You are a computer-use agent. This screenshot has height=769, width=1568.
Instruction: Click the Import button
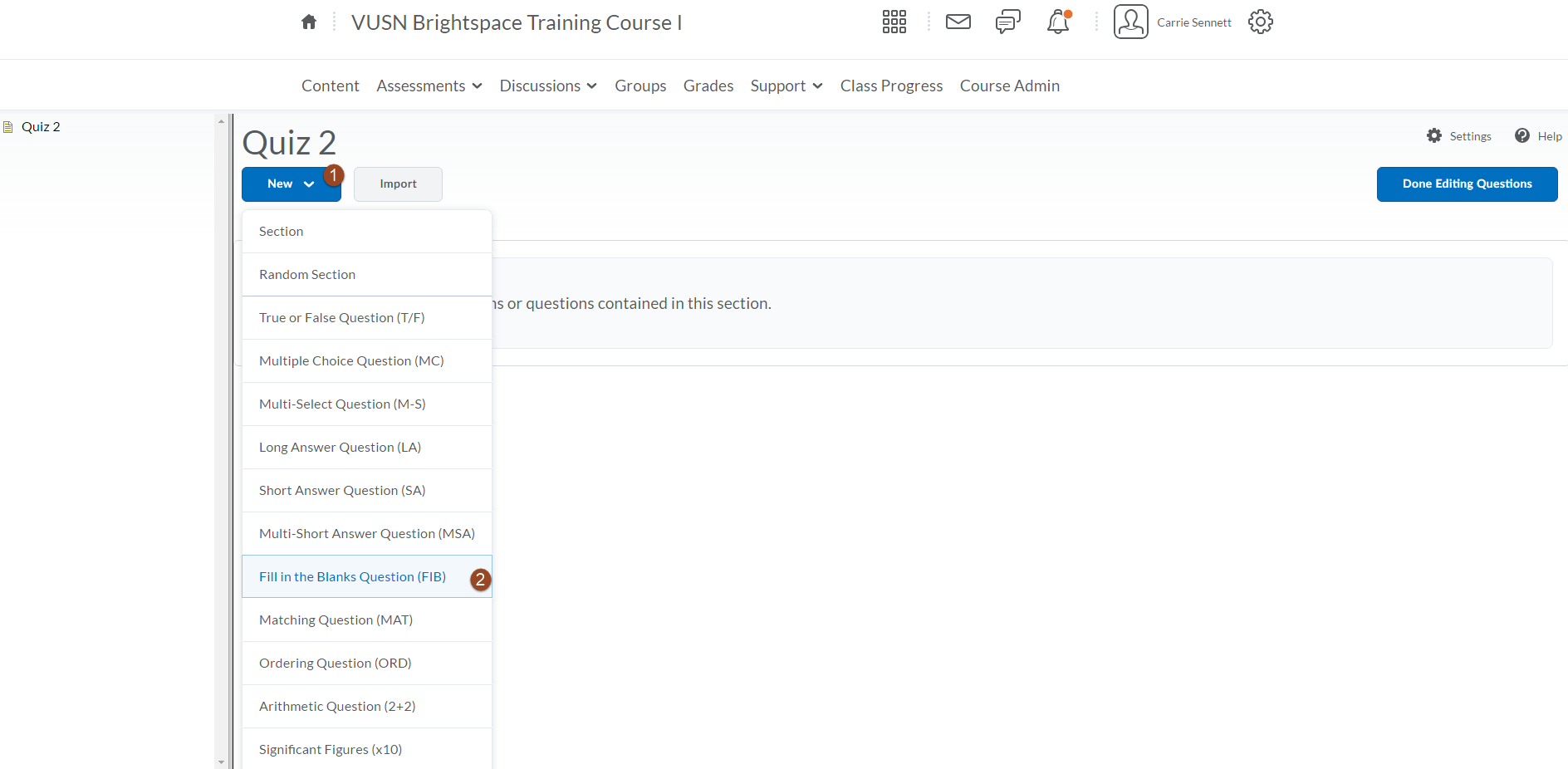point(398,184)
